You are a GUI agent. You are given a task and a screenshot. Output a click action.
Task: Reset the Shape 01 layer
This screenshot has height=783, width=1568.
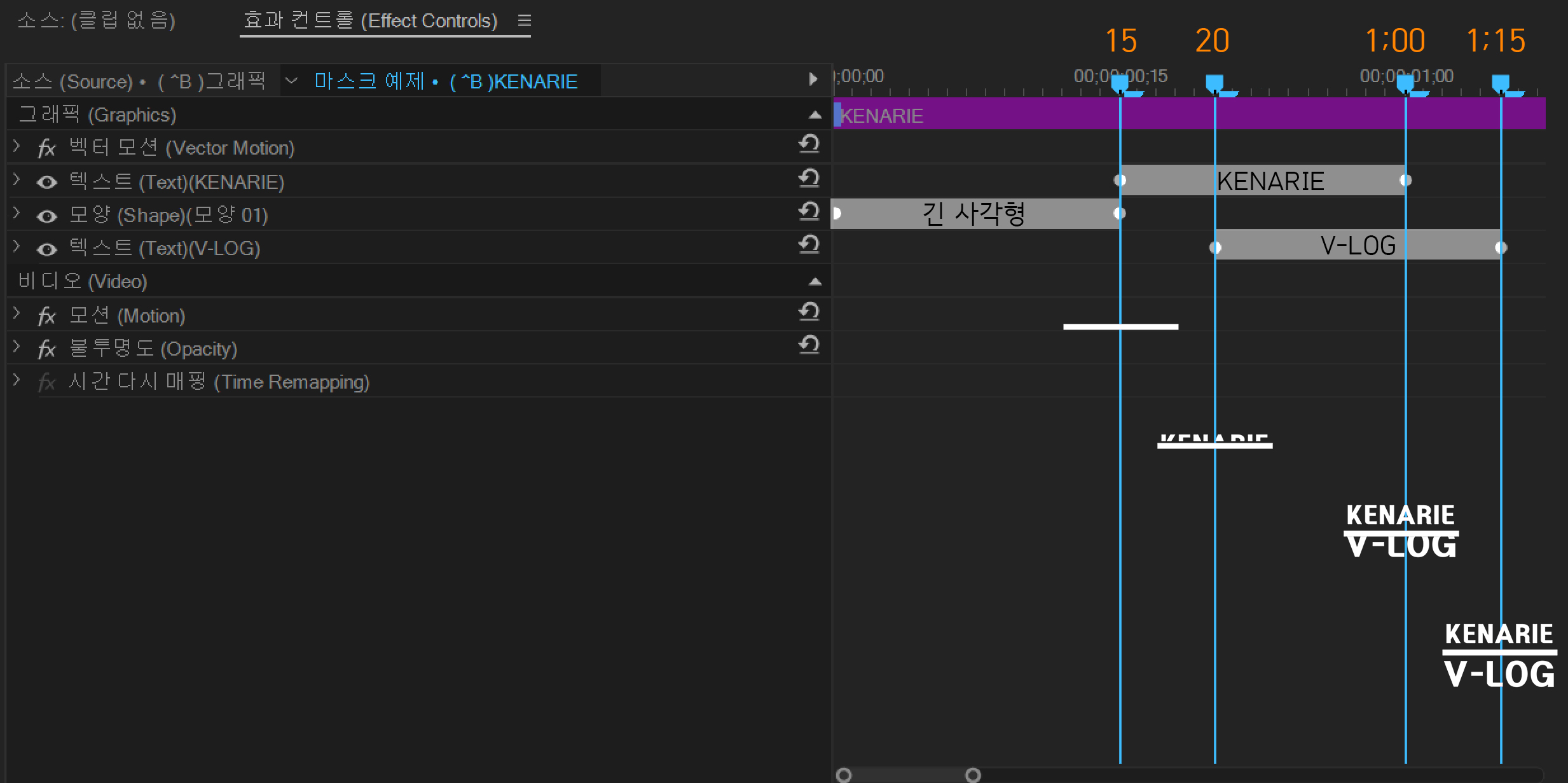point(809,212)
